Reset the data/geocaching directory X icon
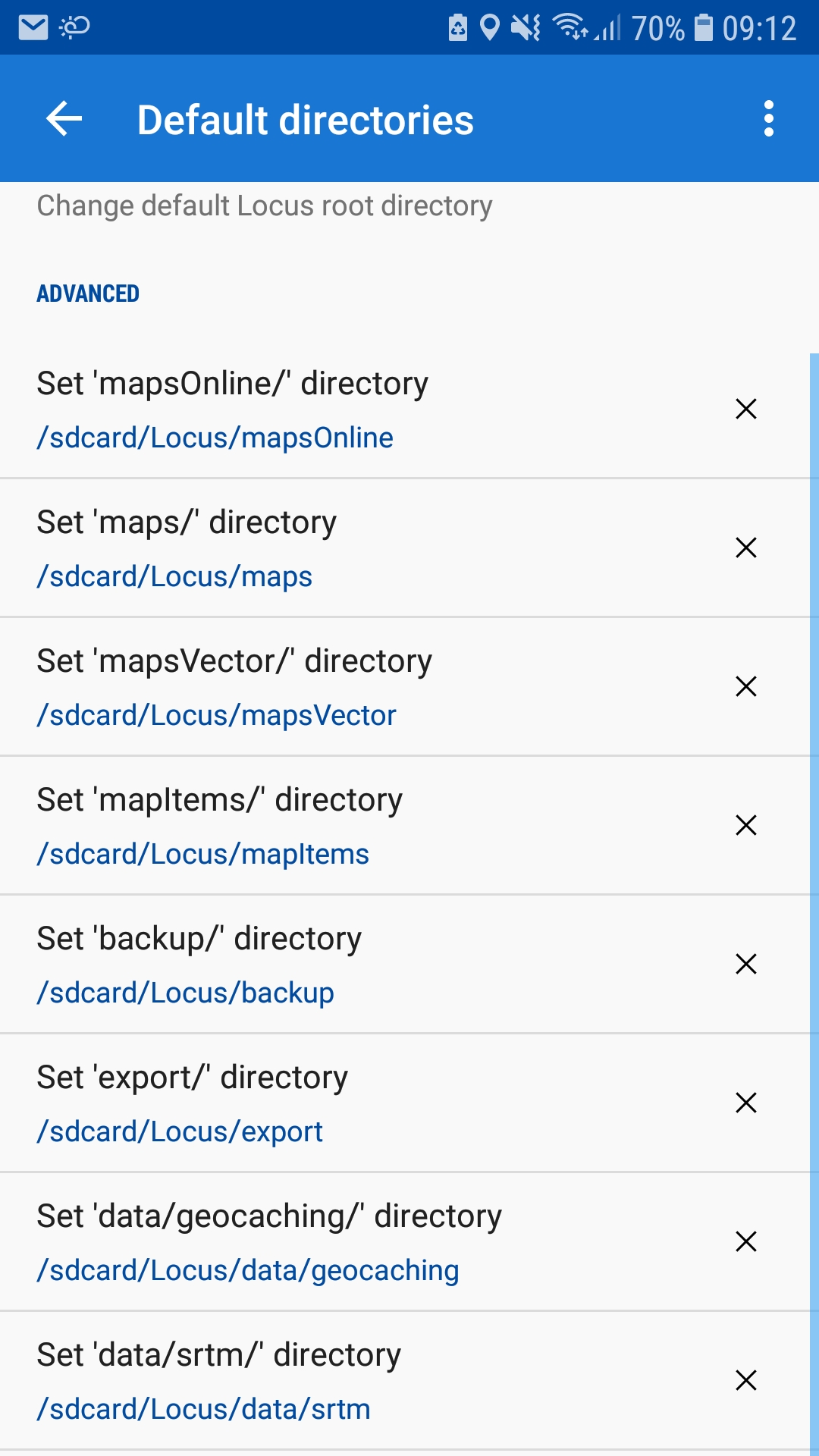819x1456 pixels. [746, 1241]
